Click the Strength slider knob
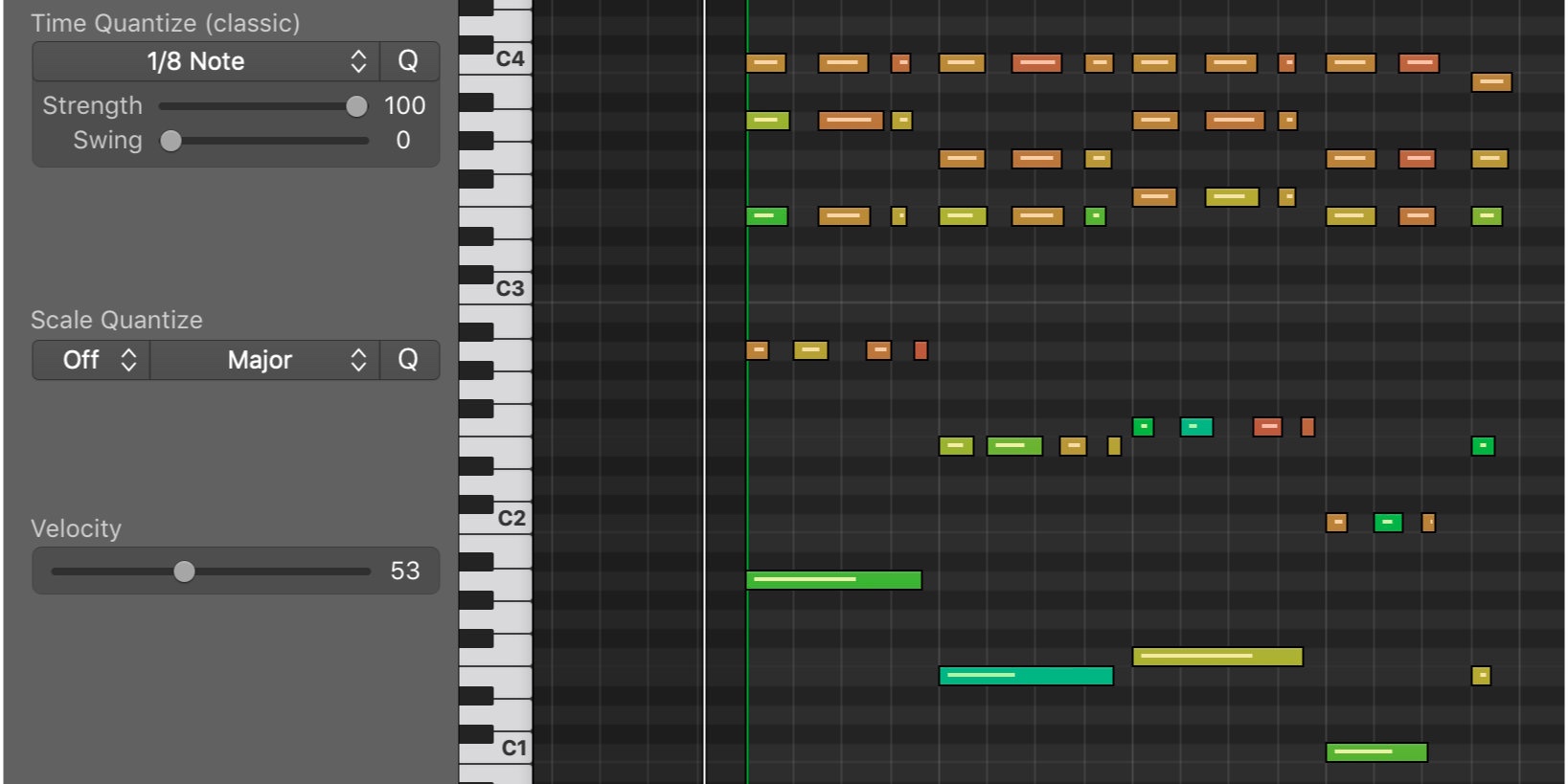1568x784 pixels. [x=356, y=106]
